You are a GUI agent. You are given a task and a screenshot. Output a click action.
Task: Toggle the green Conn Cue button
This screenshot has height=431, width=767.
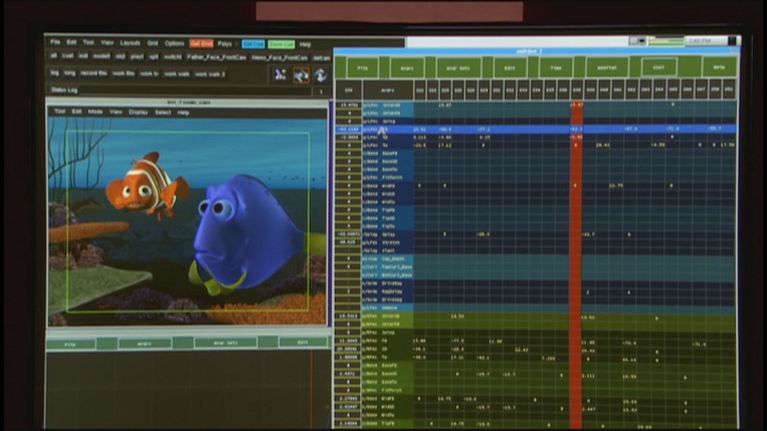pyautogui.click(x=280, y=44)
